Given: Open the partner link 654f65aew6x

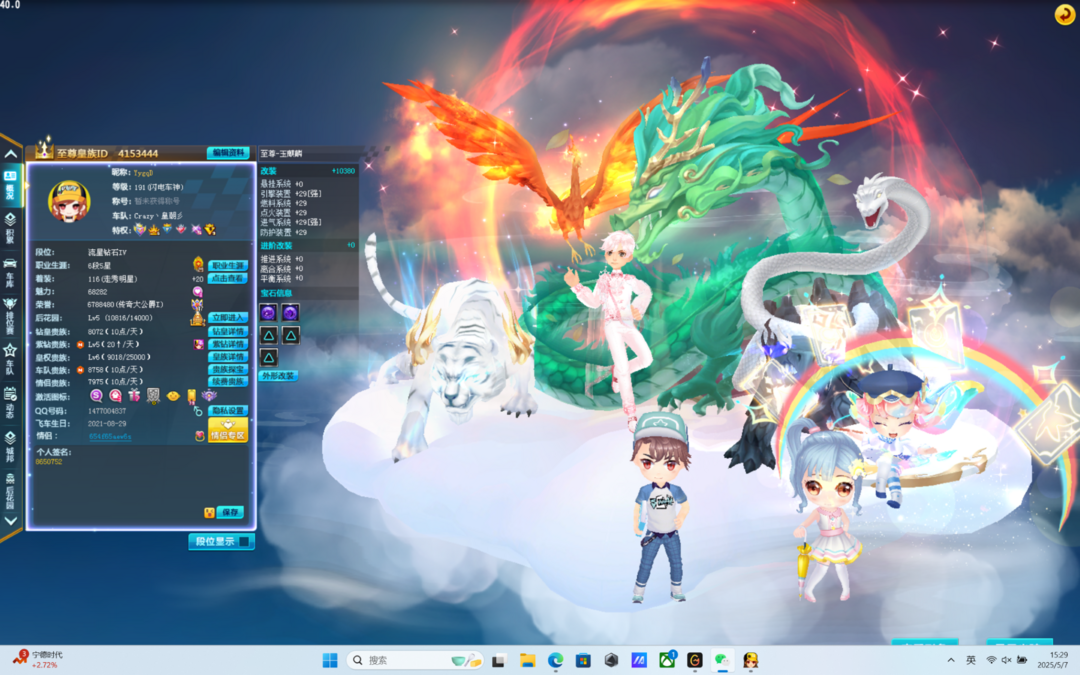Looking at the screenshot, I should click(110, 436).
